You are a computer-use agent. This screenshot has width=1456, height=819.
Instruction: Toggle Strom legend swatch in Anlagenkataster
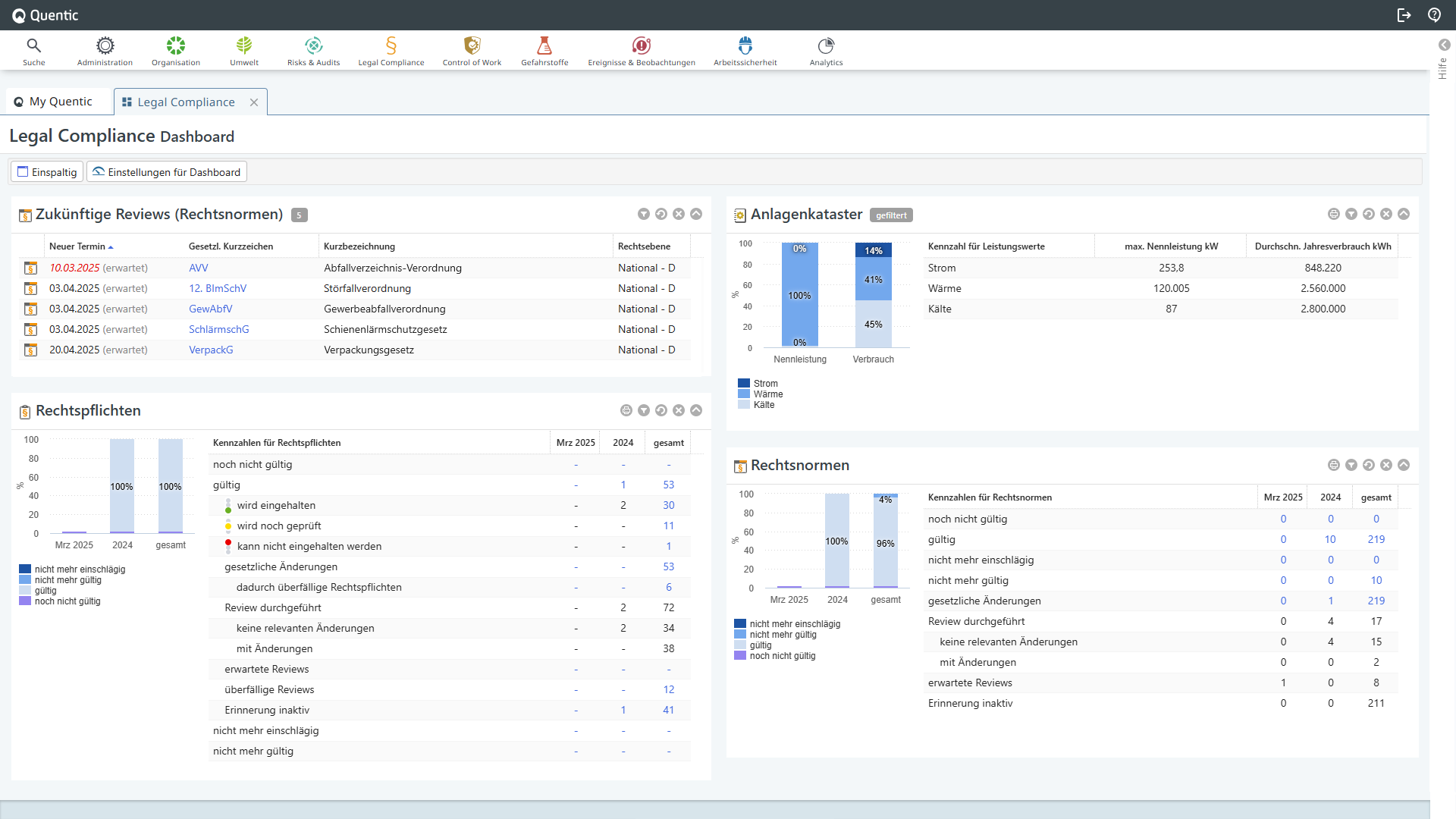point(744,384)
